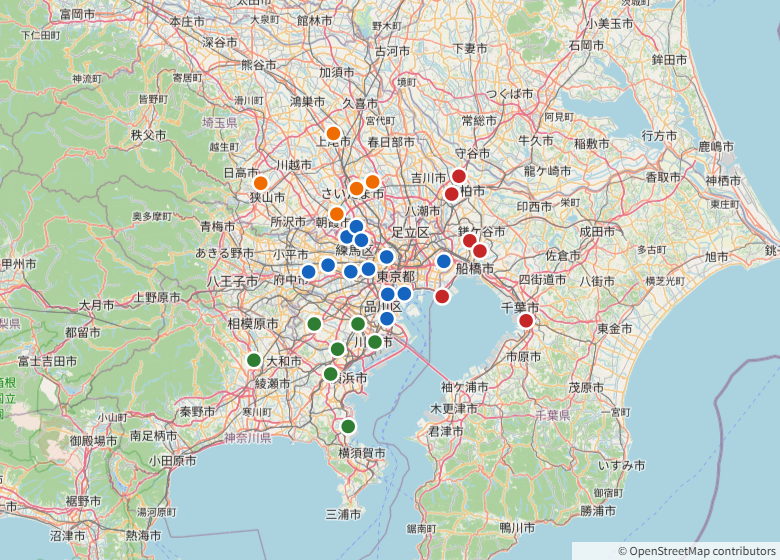Click the 春日部市 city label
Image resolution: width=780 pixels, height=560 pixels.
[x=391, y=142]
